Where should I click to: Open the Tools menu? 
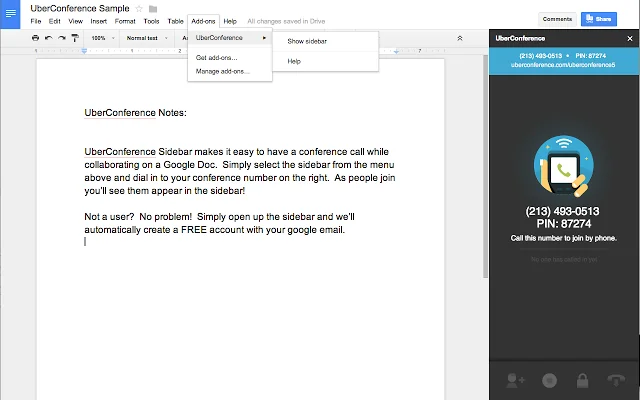tap(151, 21)
